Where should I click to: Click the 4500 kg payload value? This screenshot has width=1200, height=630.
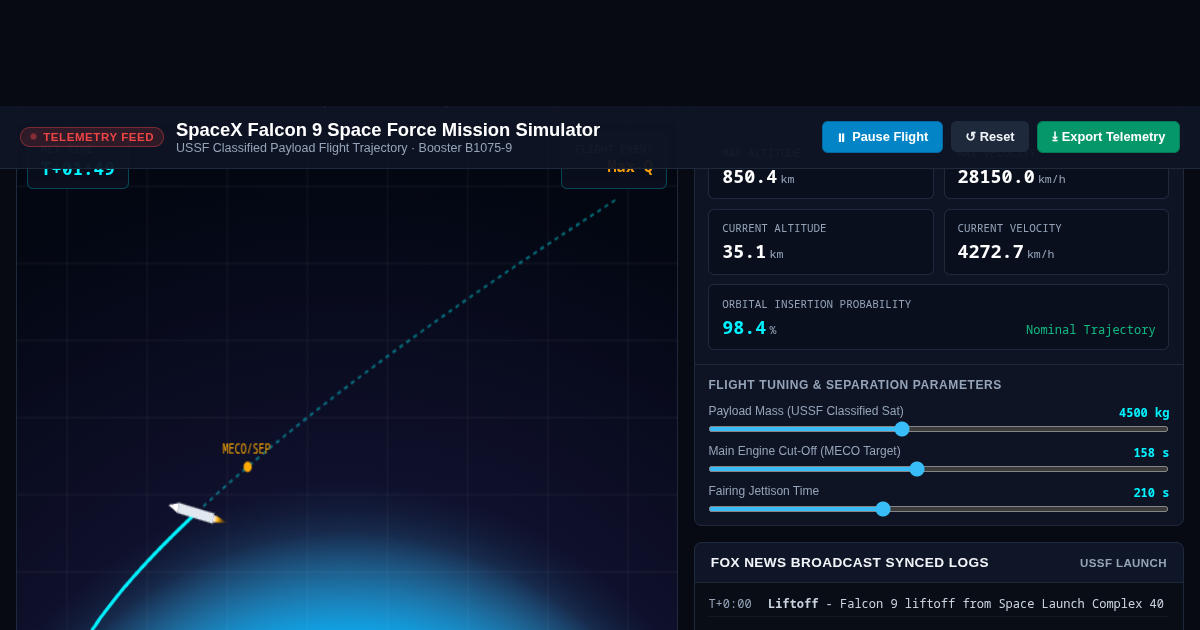1144,413
